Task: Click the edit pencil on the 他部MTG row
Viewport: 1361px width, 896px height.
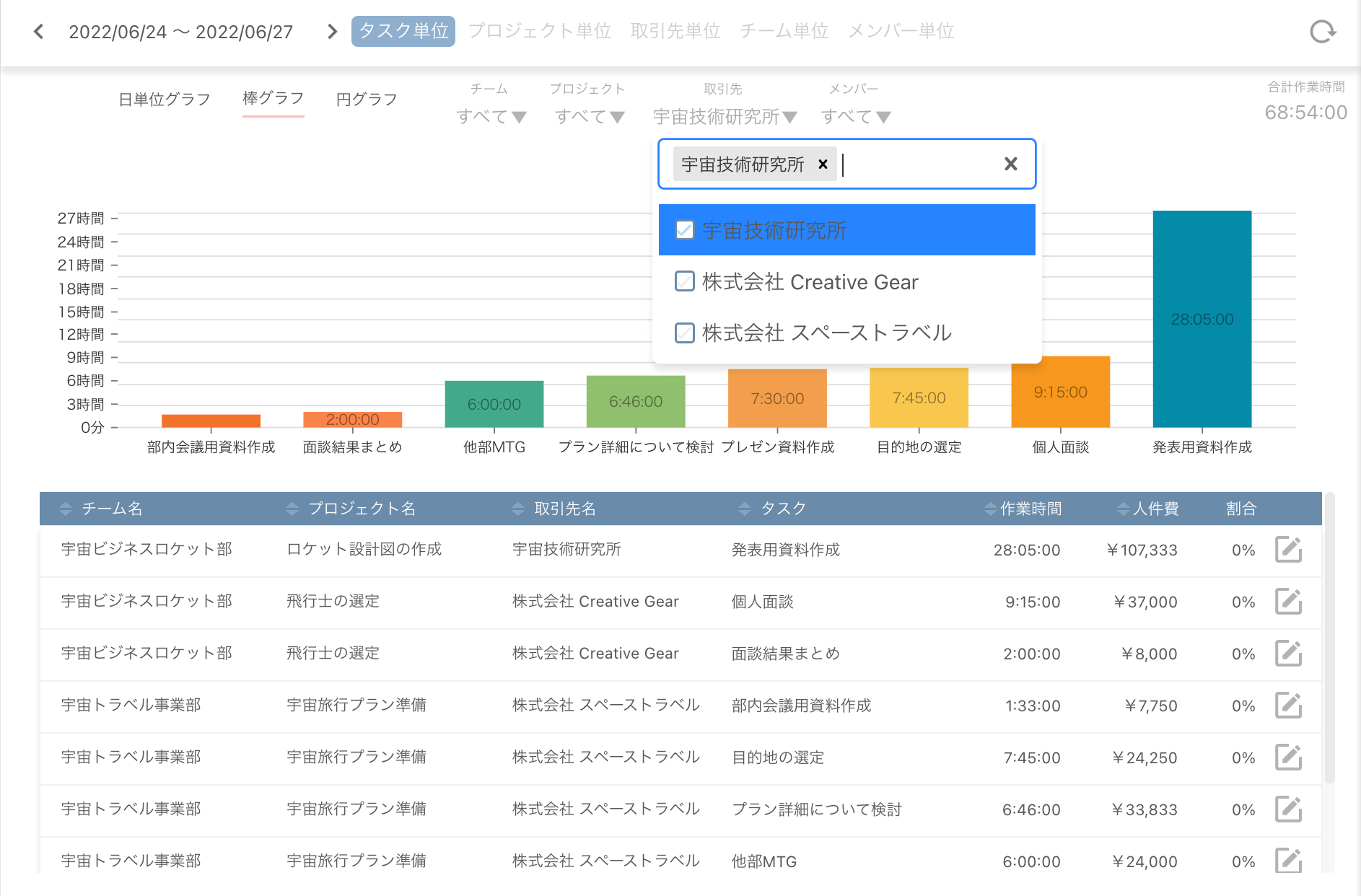Action: click(x=1289, y=861)
